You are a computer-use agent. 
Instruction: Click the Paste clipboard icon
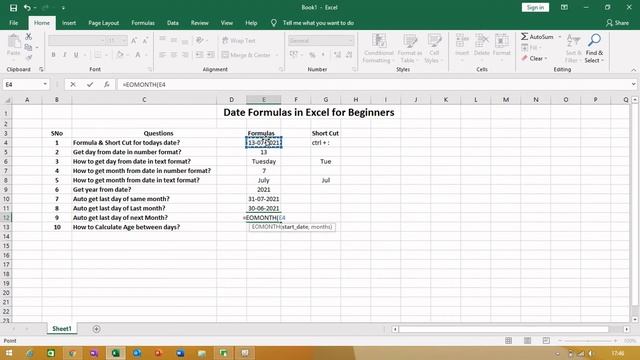click(x=13, y=41)
